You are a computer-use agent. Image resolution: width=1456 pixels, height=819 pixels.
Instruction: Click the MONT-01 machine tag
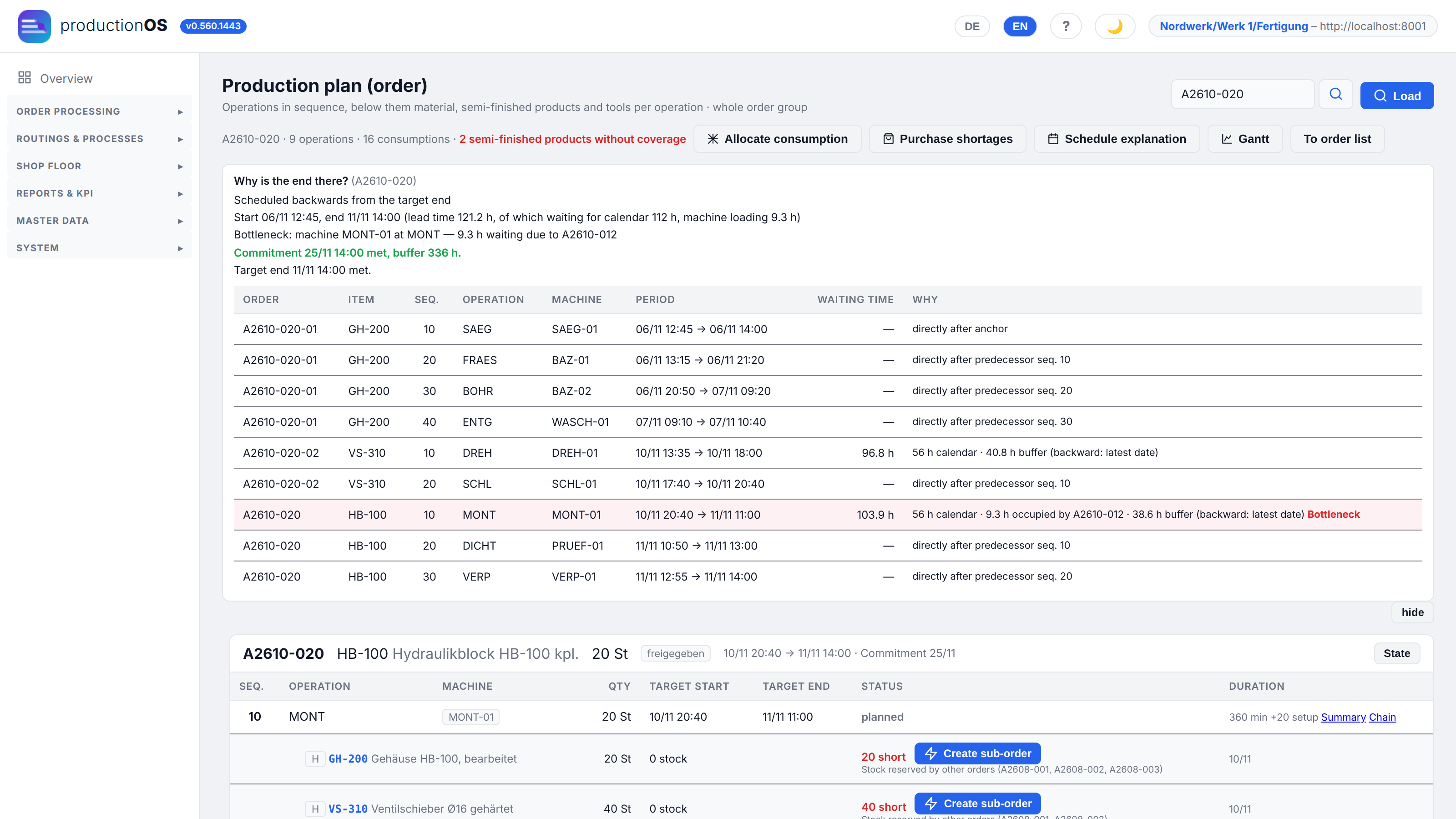(x=470, y=717)
